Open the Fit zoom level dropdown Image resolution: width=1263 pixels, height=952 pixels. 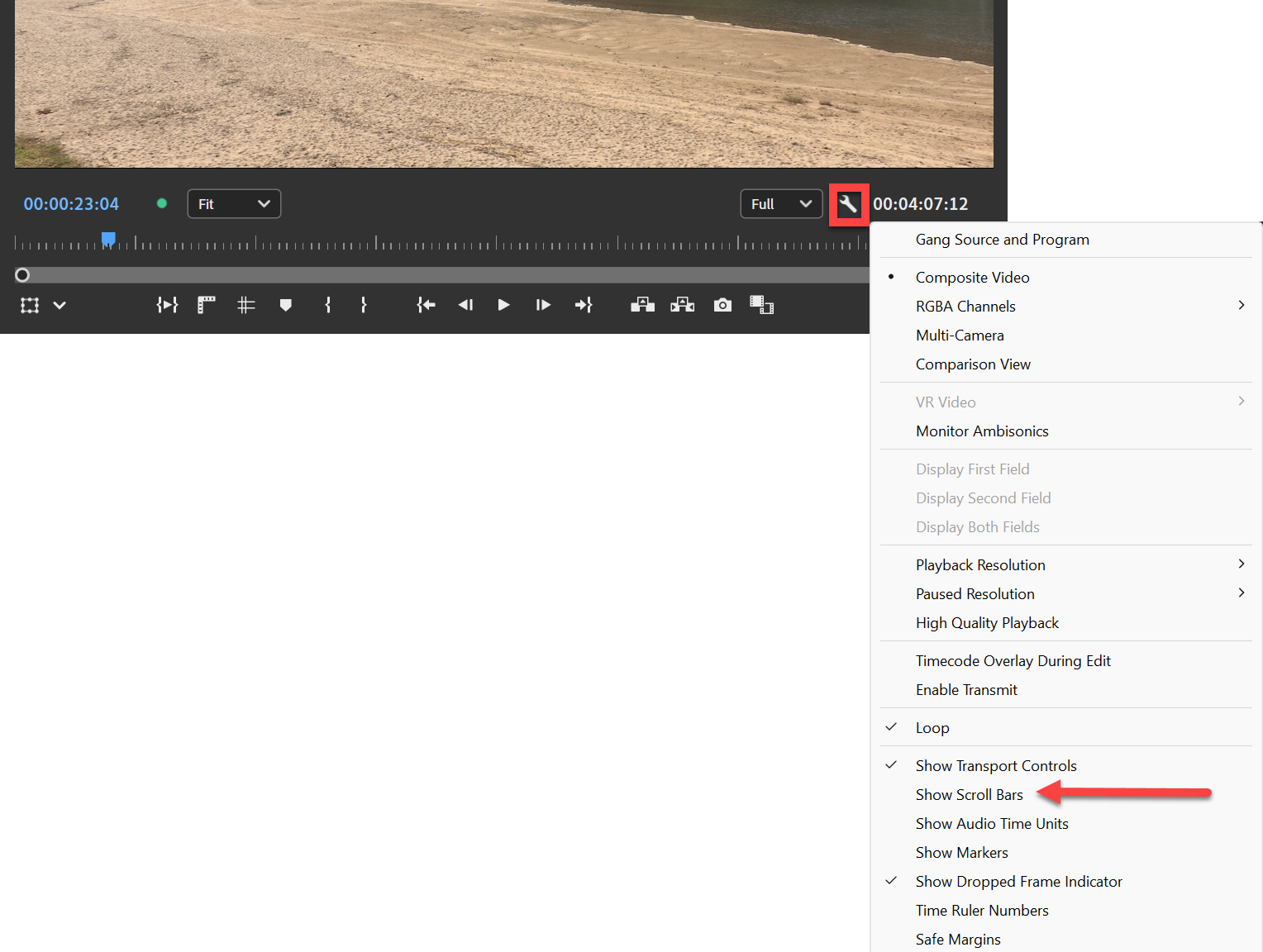pyautogui.click(x=234, y=203)
